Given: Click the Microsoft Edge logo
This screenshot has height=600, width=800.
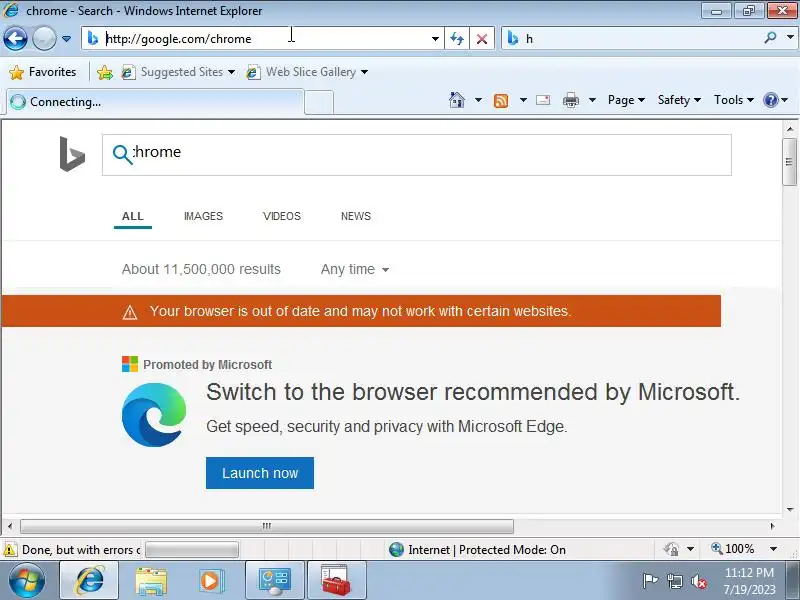Looking at the screenshot, I should tap(154, 415).
